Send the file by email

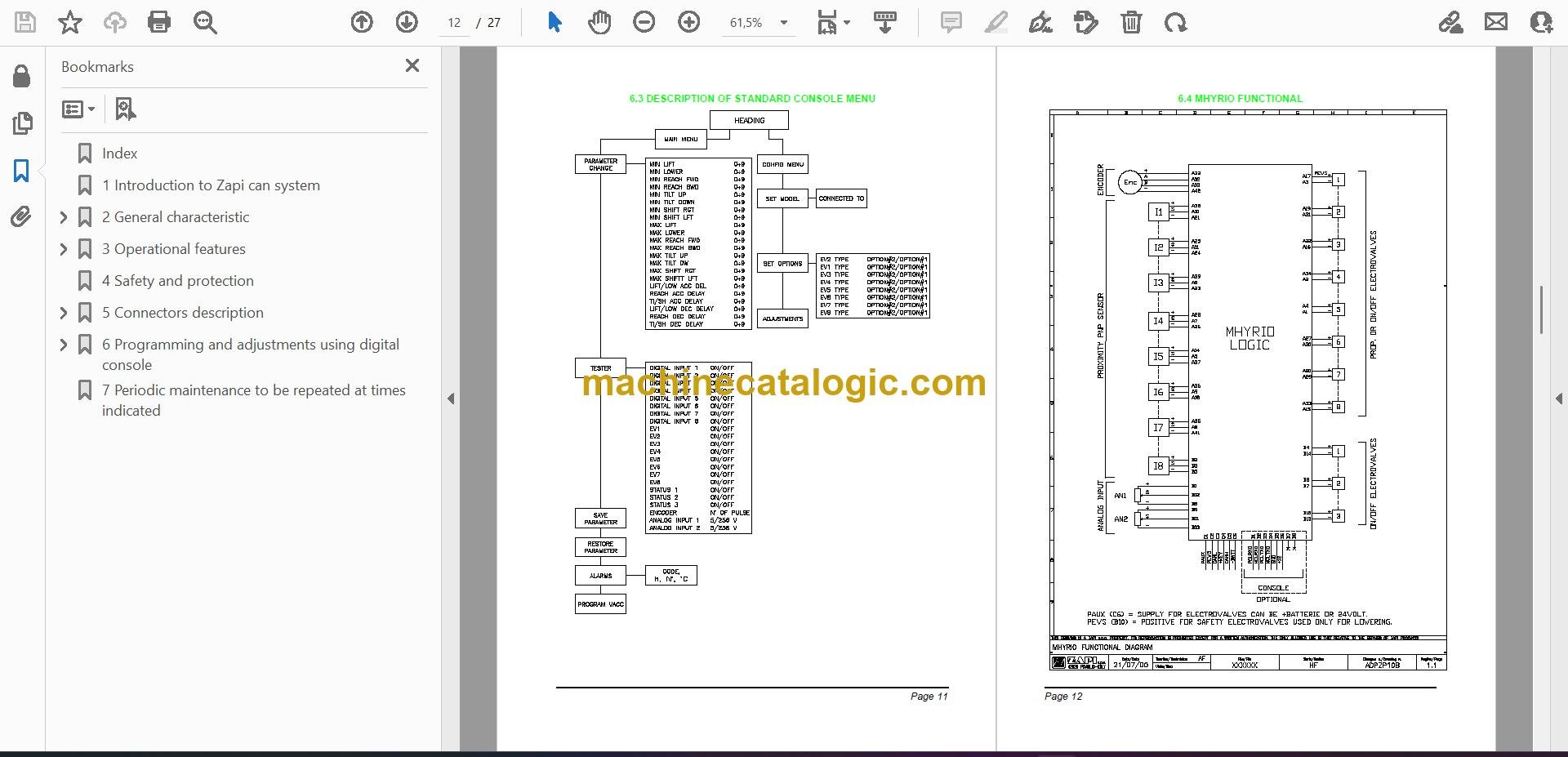[x=1496, y=22]
